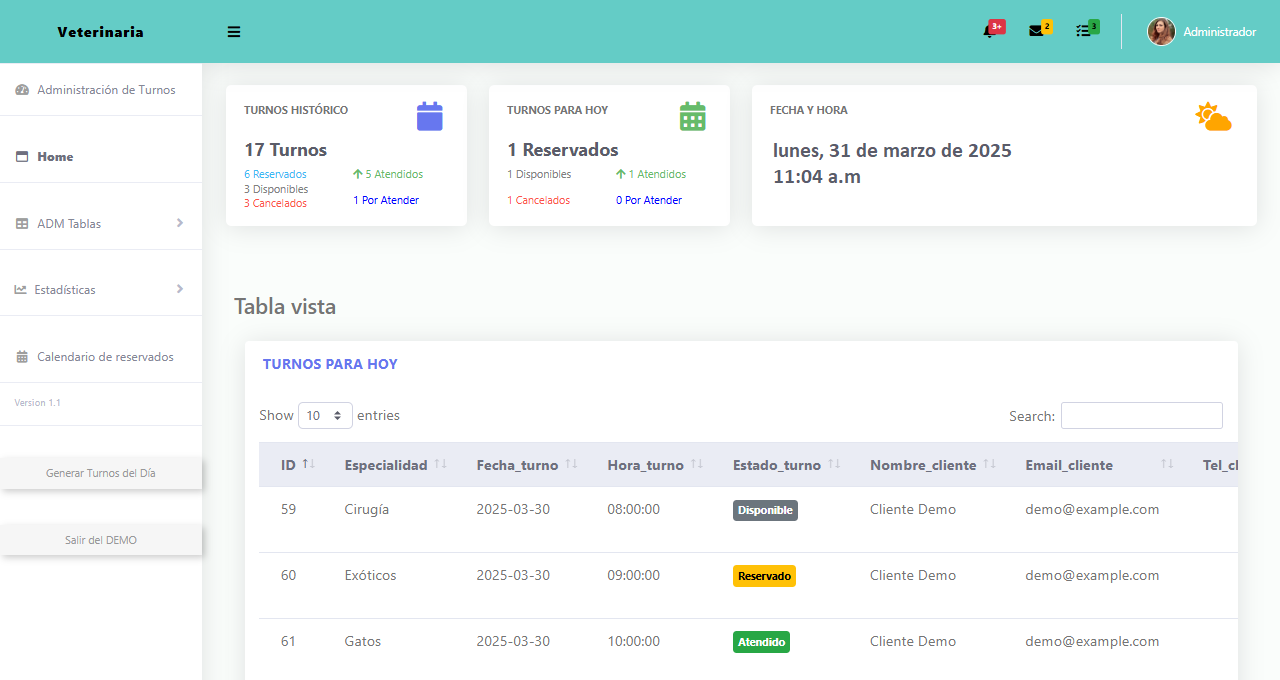Open the messages envelope icon
The height and width of the screenshot is (680, 1280).
tap(1036, 31)
